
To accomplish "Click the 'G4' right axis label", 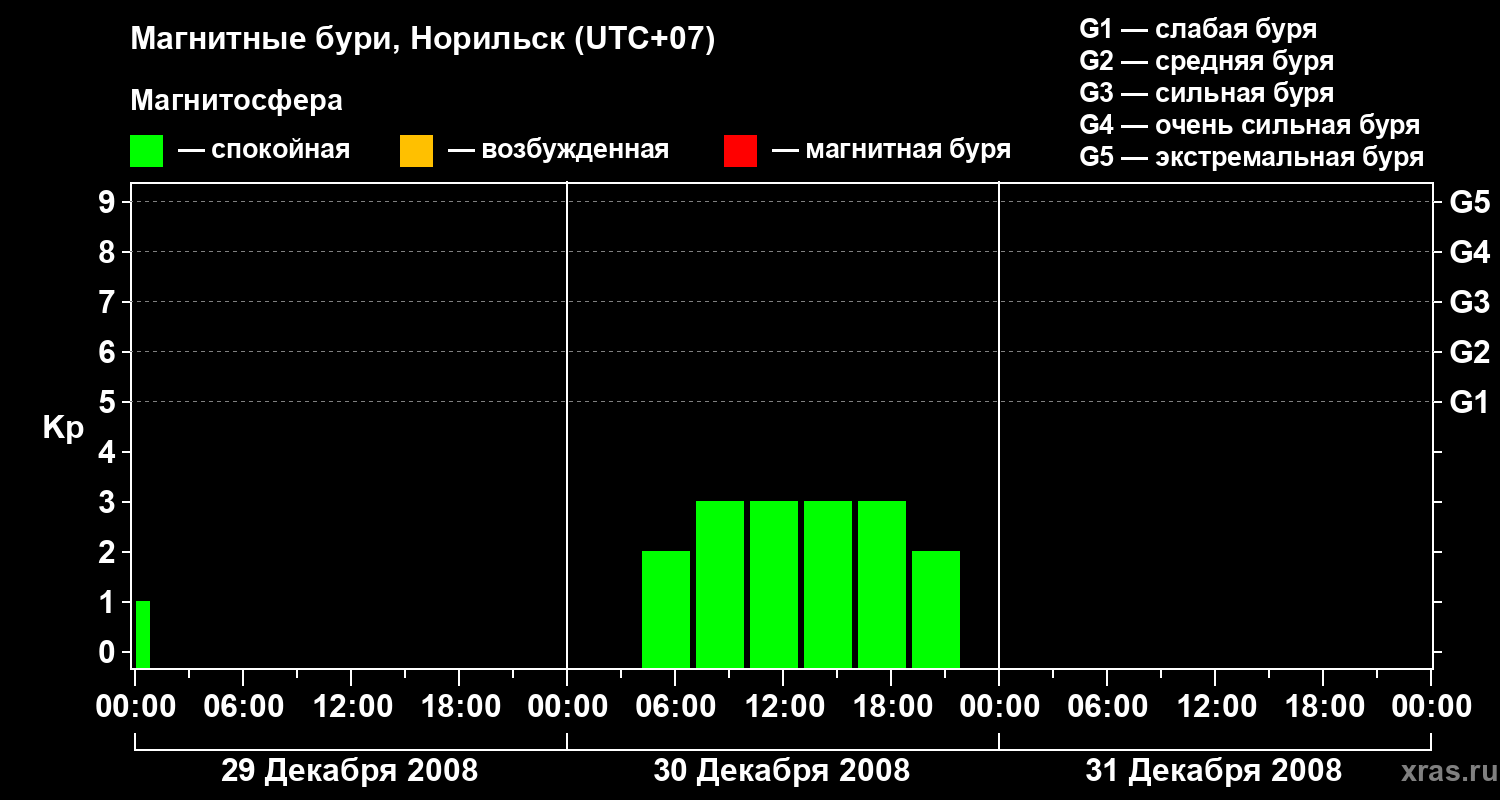I will tap(1470, 253).
